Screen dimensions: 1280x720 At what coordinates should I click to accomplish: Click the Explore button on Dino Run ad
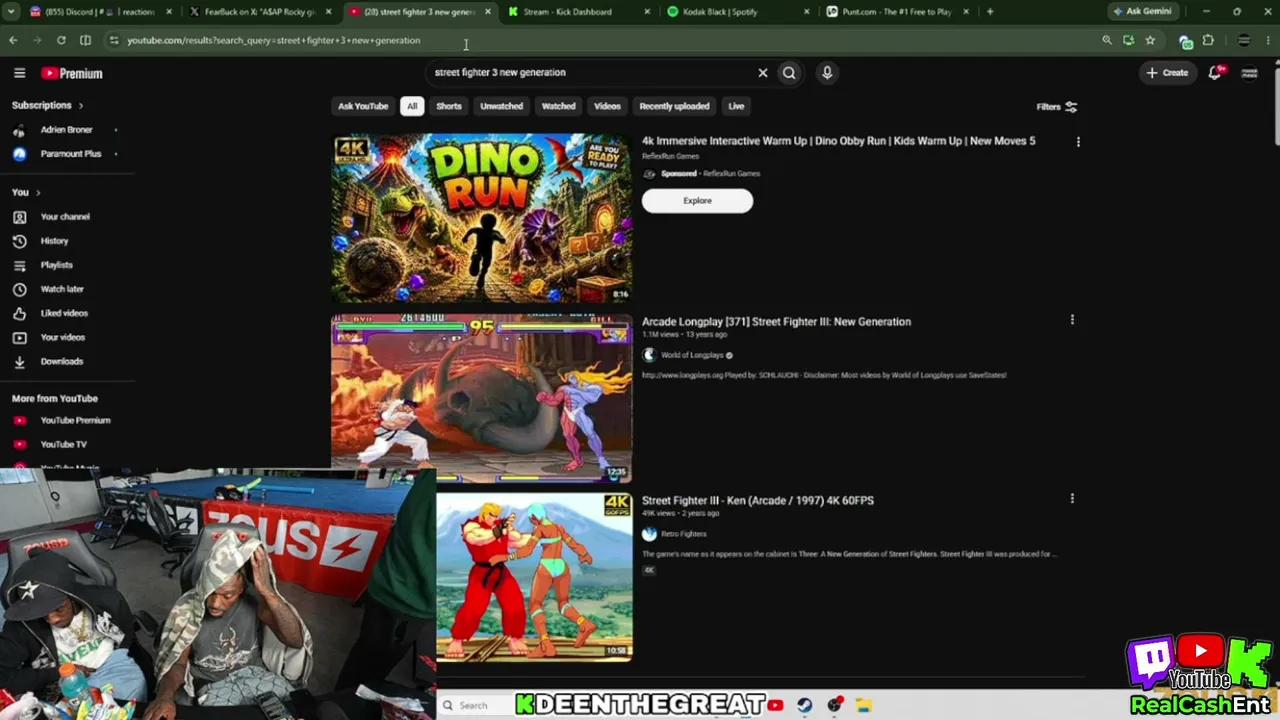(697, 200)
